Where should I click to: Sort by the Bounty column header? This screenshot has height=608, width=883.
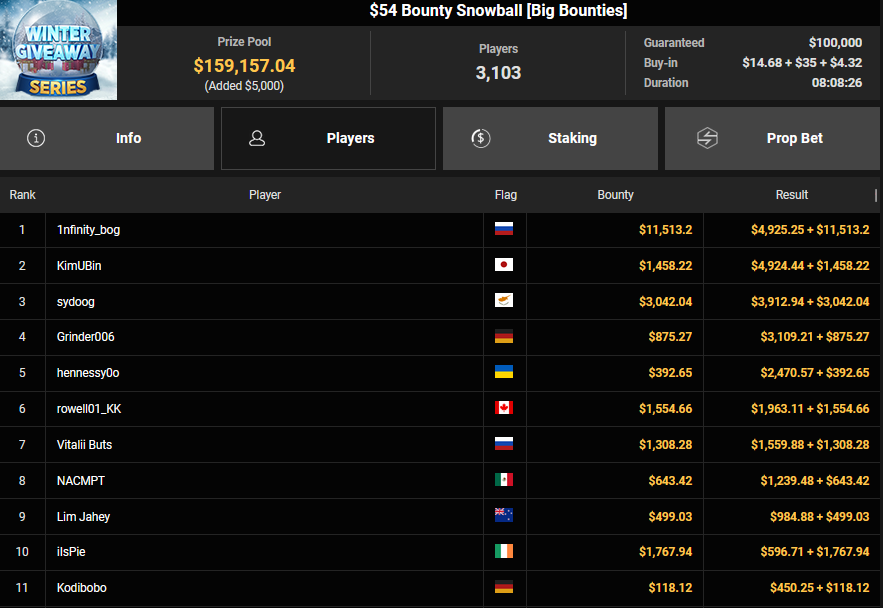615,195
